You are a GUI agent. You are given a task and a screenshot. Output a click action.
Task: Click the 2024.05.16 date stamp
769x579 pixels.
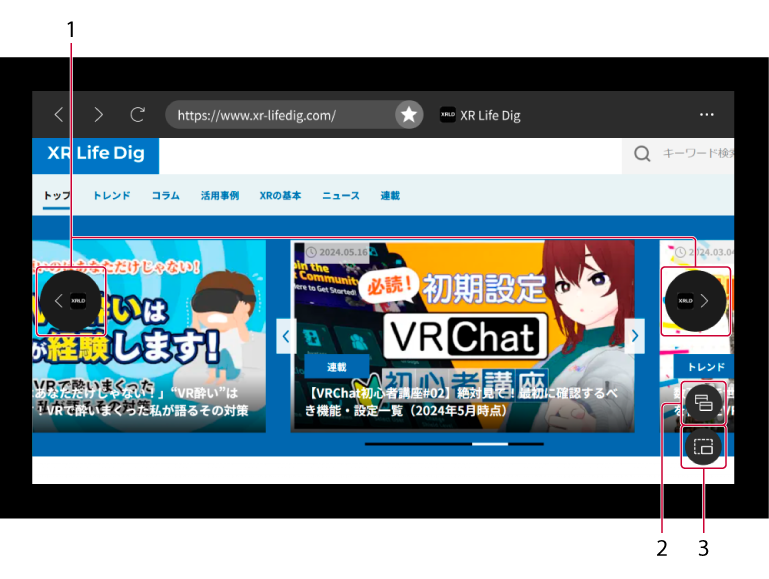tap(337, 252)
